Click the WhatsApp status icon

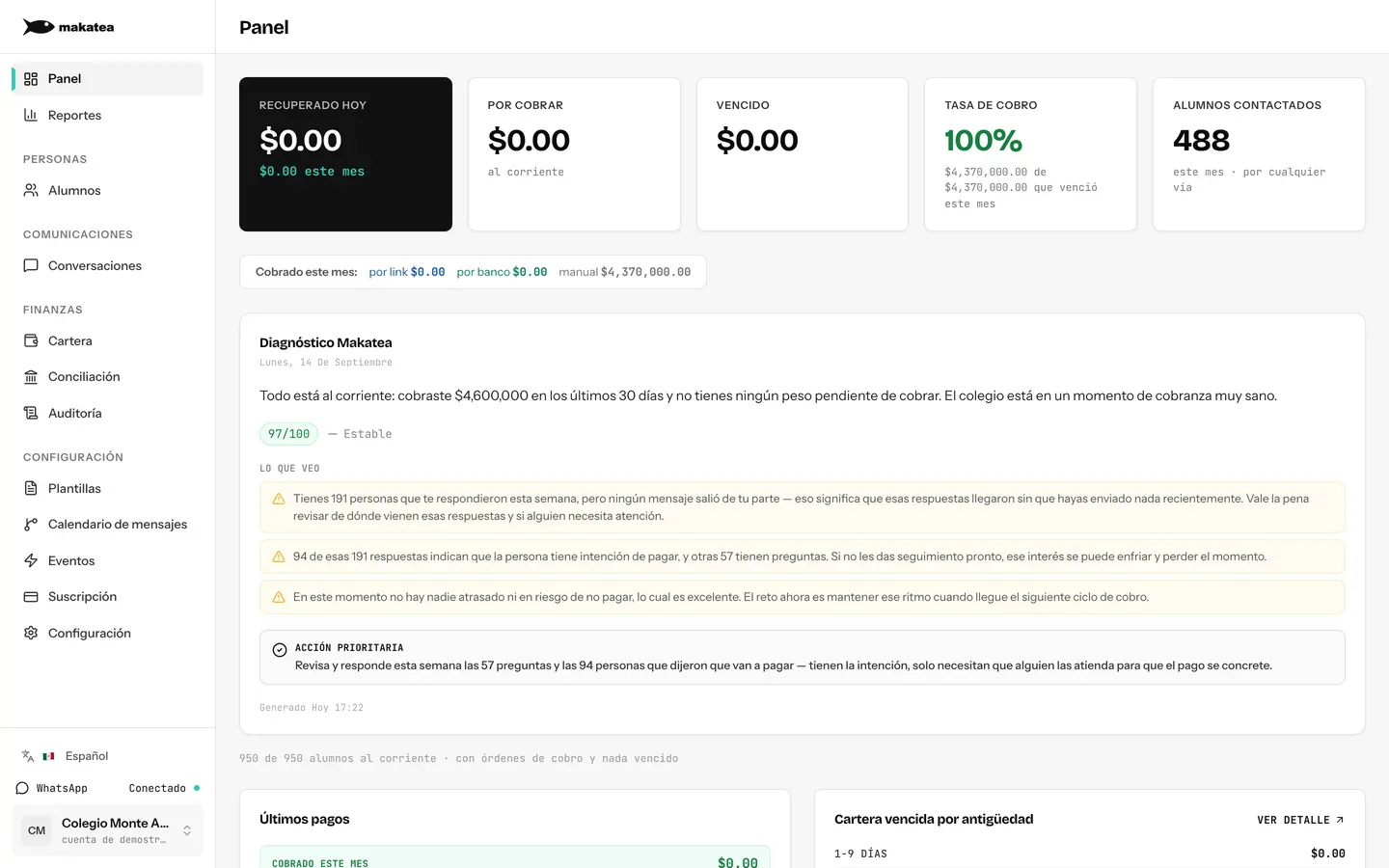(x=22, y=788)
